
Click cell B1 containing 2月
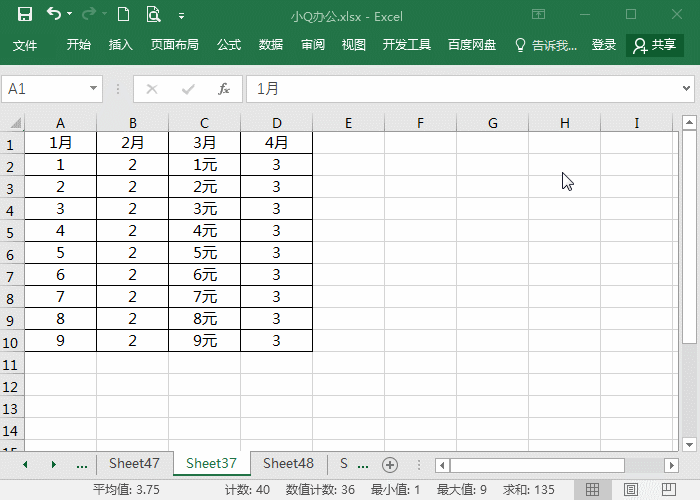(x=133, y=143)
